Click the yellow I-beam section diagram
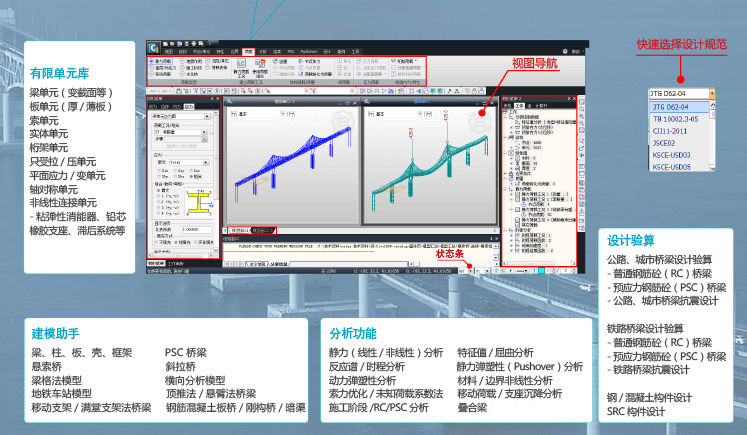Screen dimensions: 747x435 tap(200, 202)
